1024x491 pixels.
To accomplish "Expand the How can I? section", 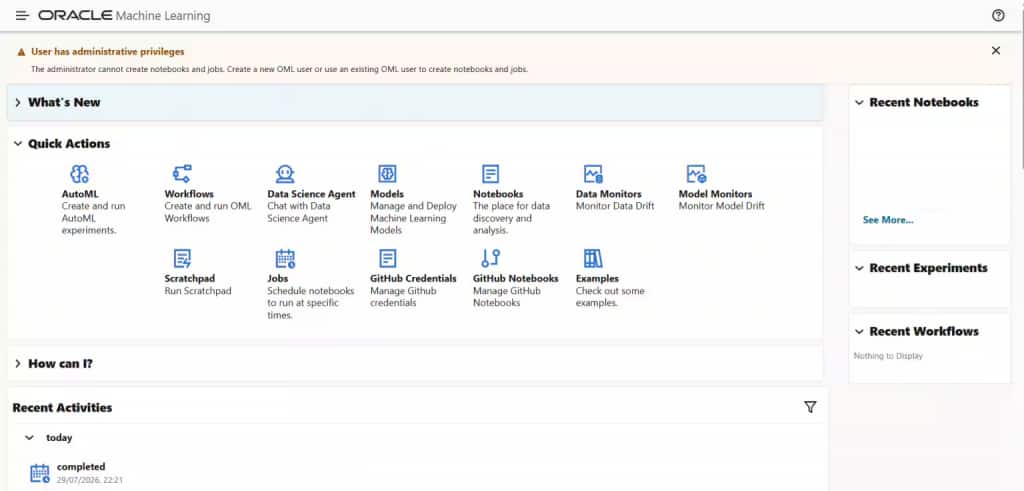I will tap(18, 364).
